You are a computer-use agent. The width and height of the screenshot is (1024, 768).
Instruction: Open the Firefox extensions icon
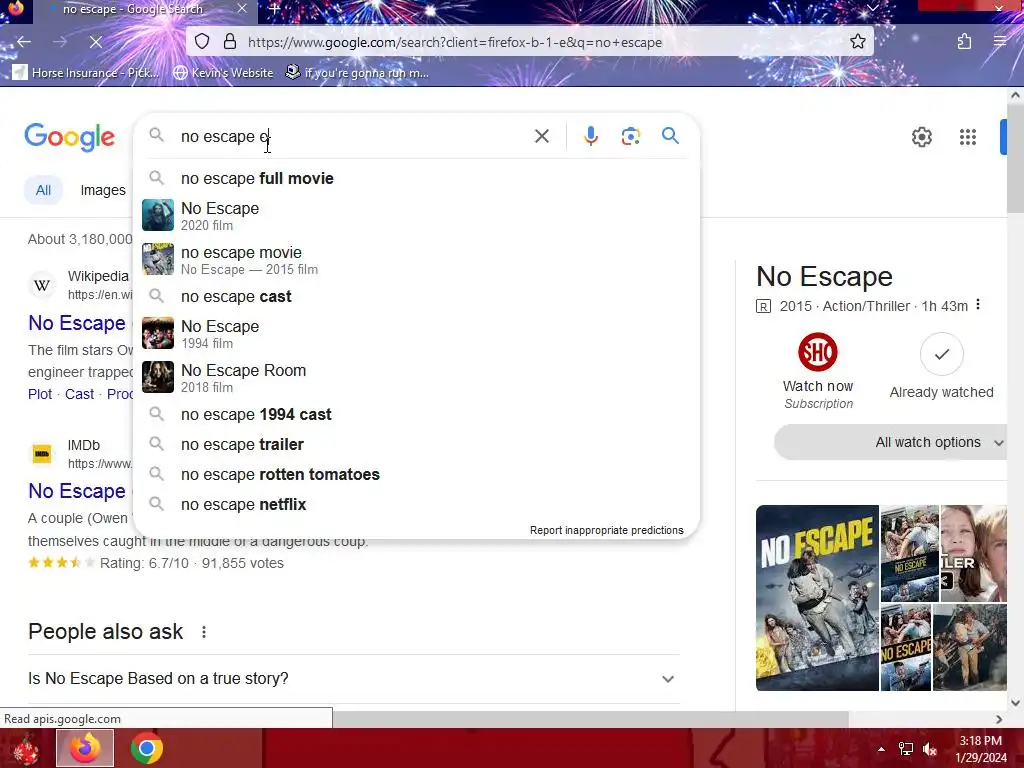tap(964, 42)
